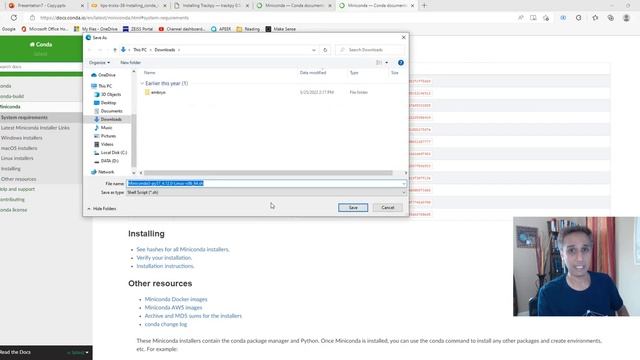Select Documents in the navigation pane
The width and height of the screenshot is (640, 360).
pyautogui.click(x=108, y=111)
